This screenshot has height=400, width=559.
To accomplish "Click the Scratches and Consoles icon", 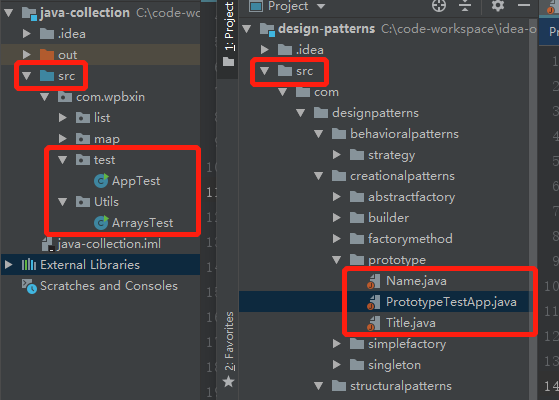I will pyautogui.click(x=29, y=286).
